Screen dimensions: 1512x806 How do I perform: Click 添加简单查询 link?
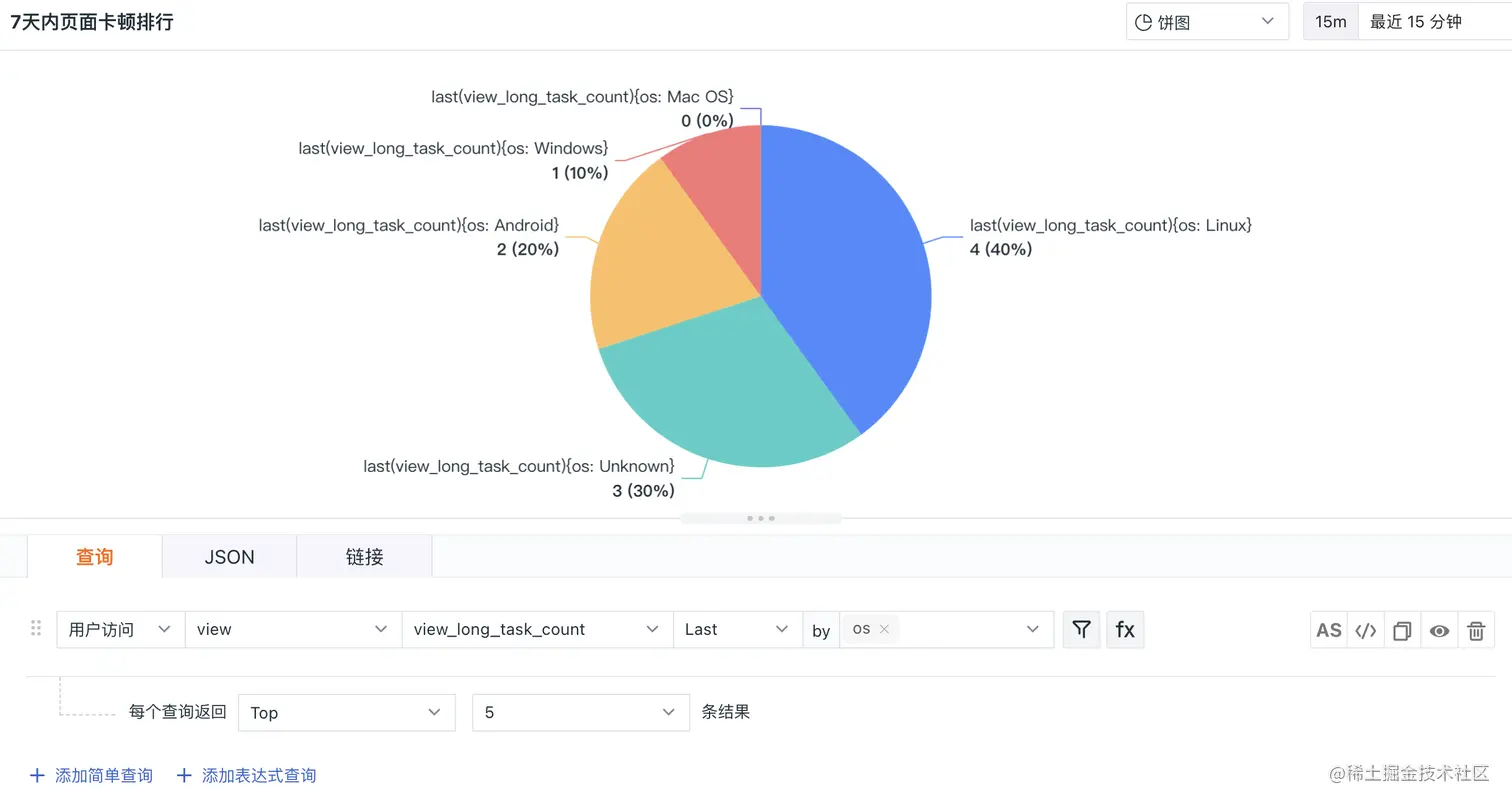(x=91, y=775)
